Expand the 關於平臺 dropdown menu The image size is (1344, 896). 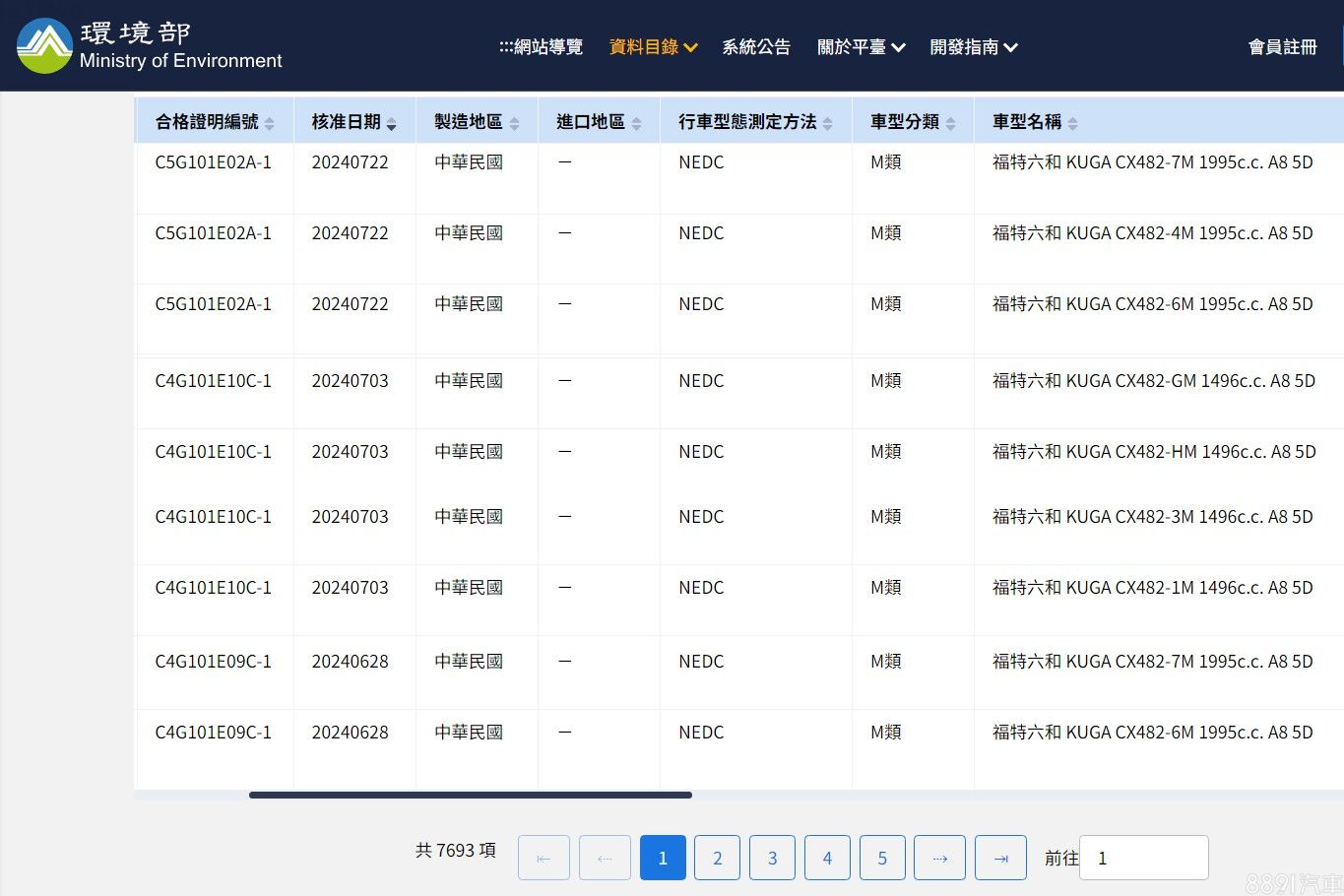click(x=861, y=47)
